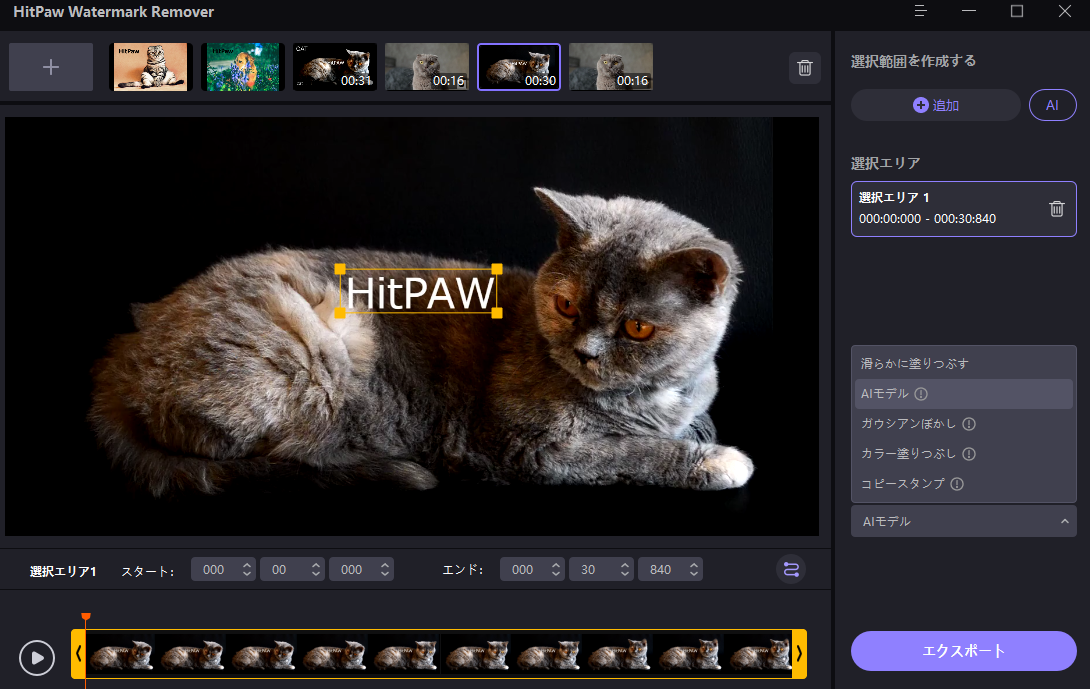Screen dimensions: 1090x689
Task: Click the 追加 add selection button
Action: click(936, 105)
